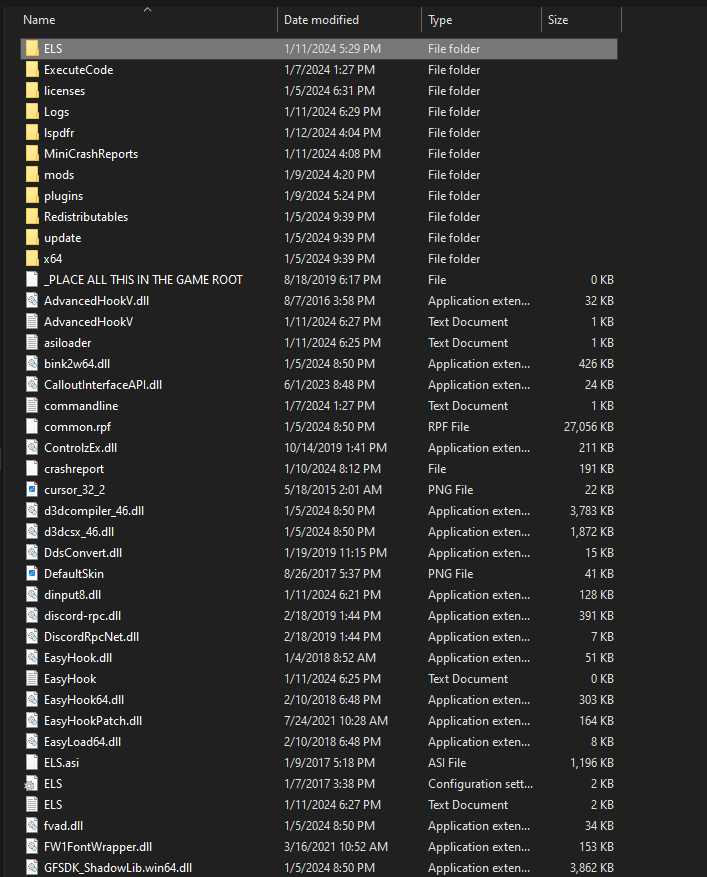Select the DiscordRpcNet.dll file name
707x877 pixels.
[x=92, y=637]
